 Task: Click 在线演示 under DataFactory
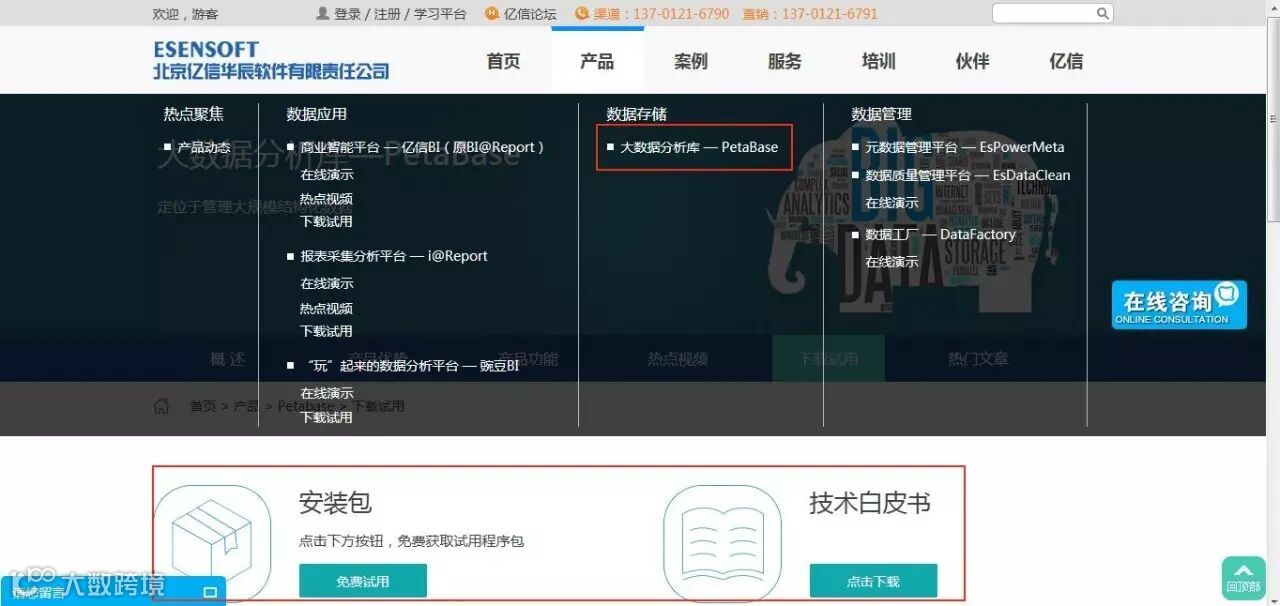click(892, 261)
